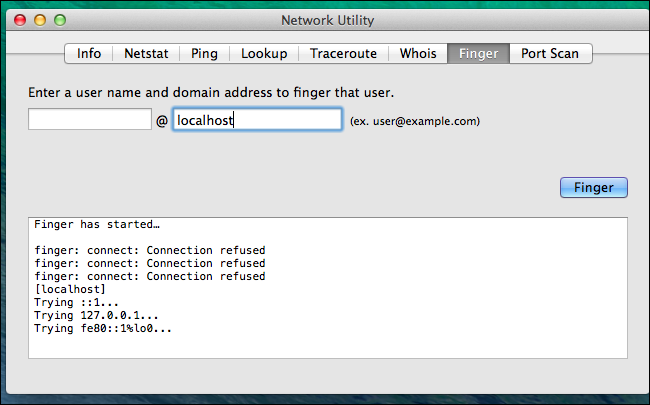Go to the Lookup tab
Image resolution: width=650 pixels, height=405 pixels.
264,54
